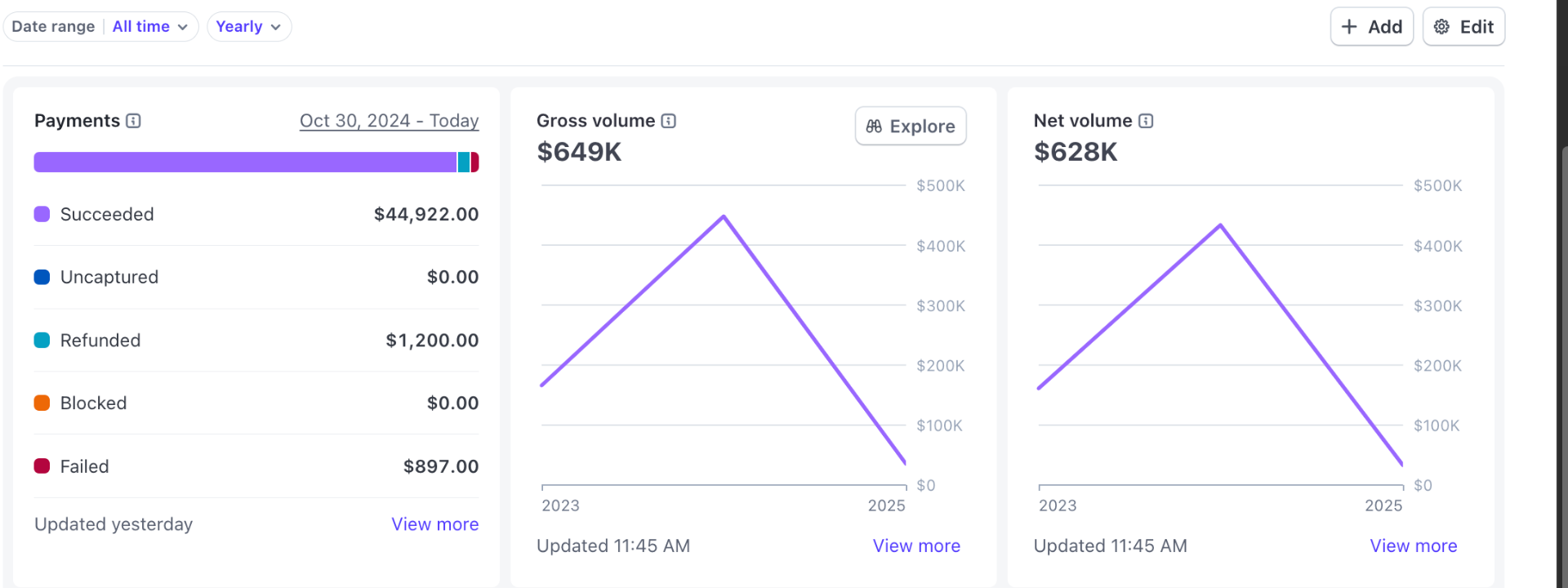The image size is (1568, 588).
Task: Click the info icon next to Net volume
Action: [1147, 120]
